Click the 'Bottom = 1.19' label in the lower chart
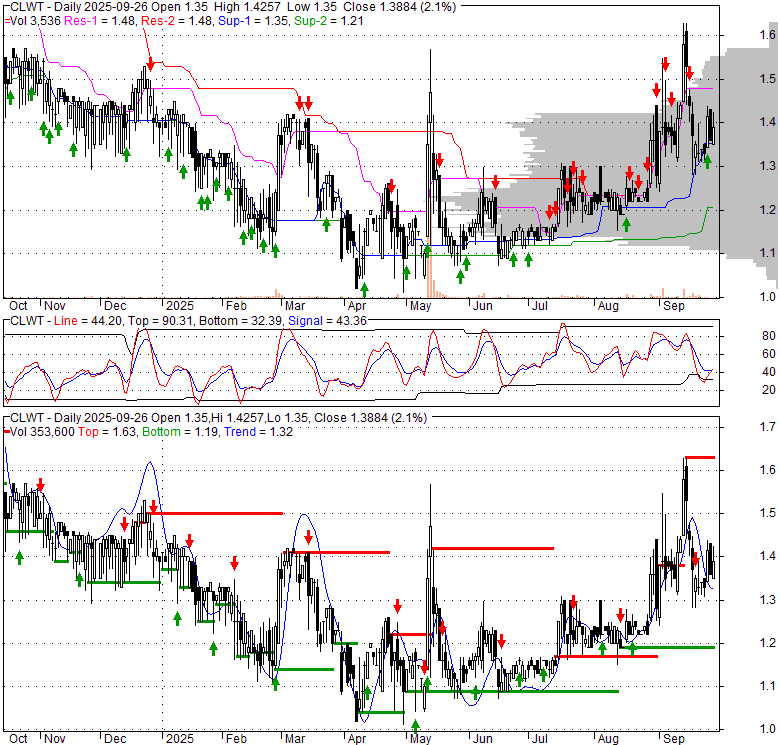 click(180, 432)
